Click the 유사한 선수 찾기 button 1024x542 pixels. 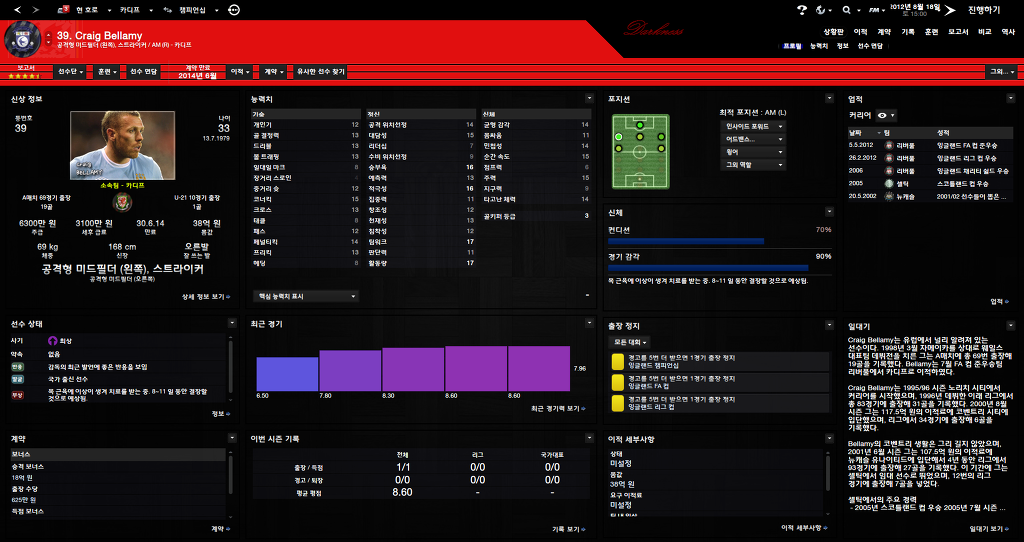[x=320, y=72]
